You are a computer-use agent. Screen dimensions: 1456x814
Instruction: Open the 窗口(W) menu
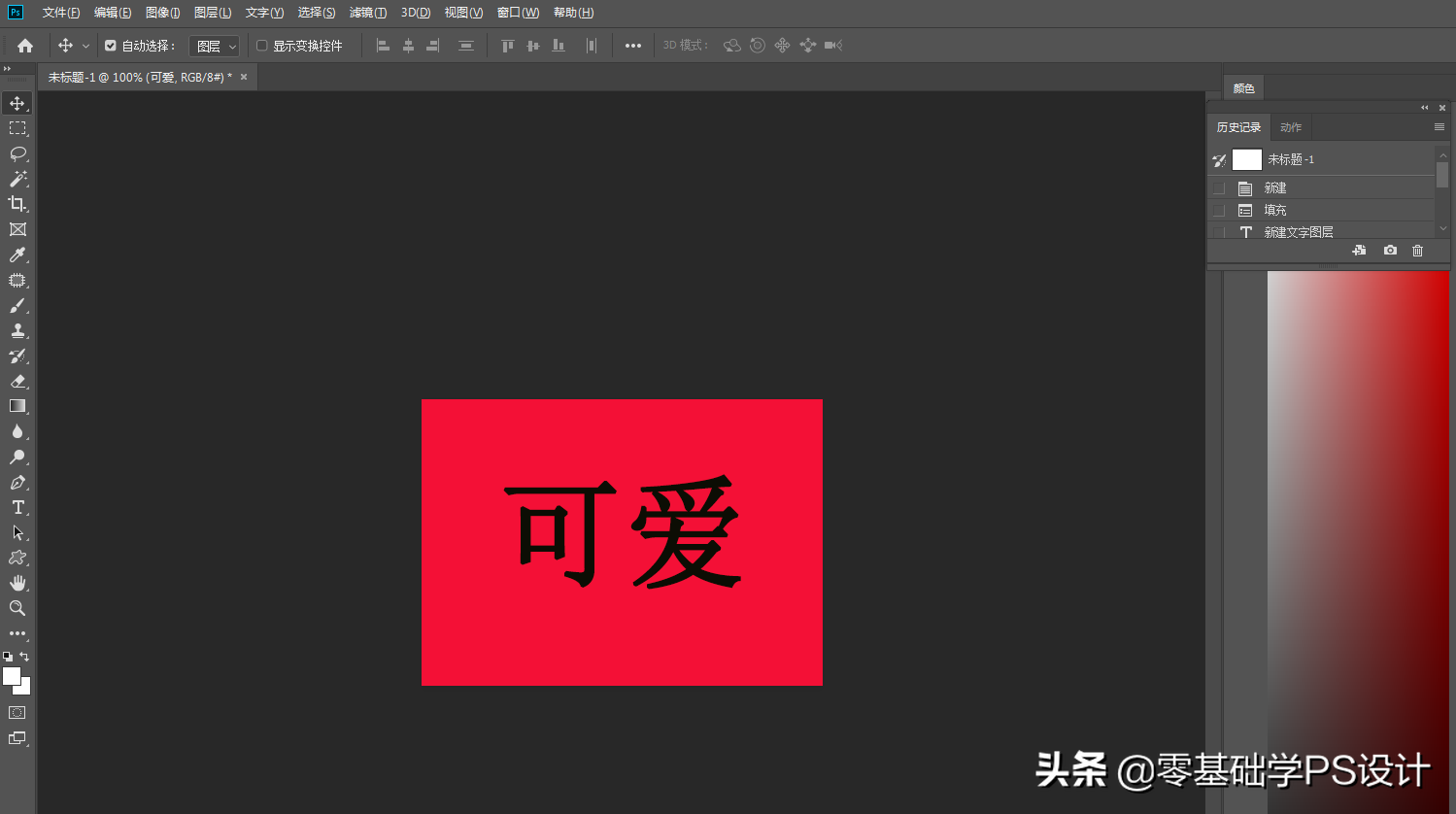pos(518,13)
